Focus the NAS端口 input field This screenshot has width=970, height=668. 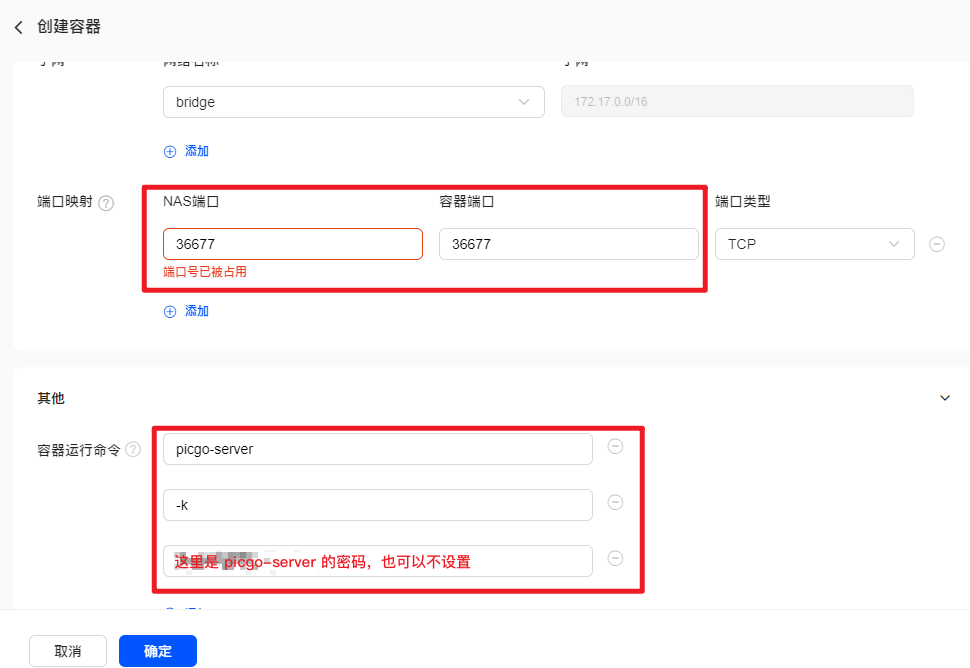point(293,244)
